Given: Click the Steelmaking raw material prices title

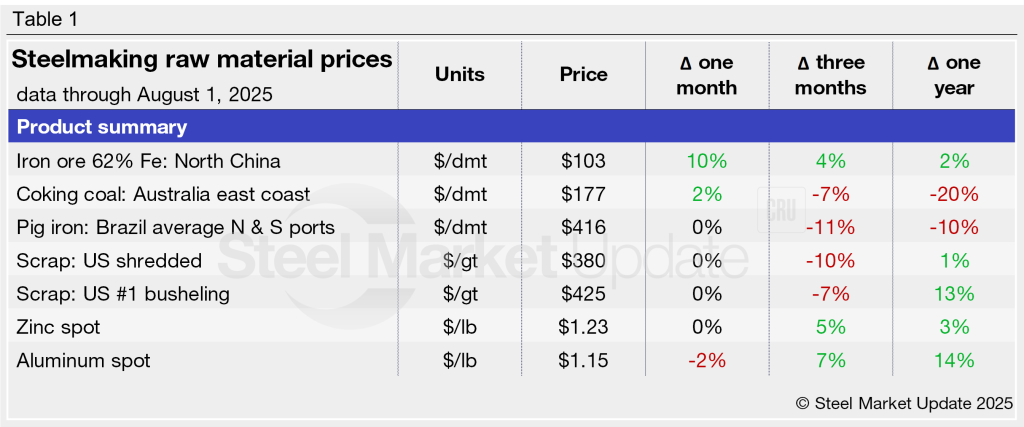Looking at the screenshot, I should click(202, 60).
